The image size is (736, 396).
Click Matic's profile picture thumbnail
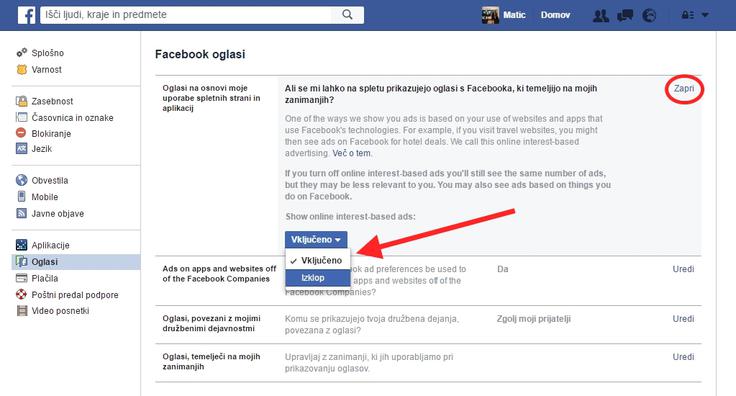(491, 15)
